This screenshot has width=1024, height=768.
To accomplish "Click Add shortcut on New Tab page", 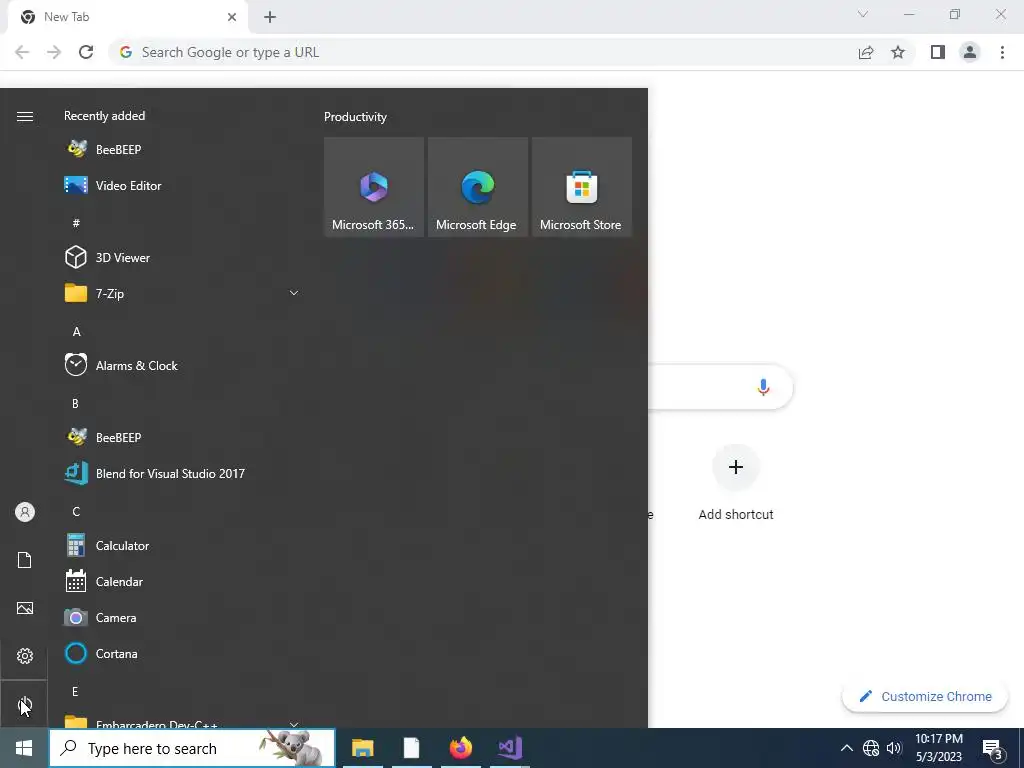I will pos(736,483).
